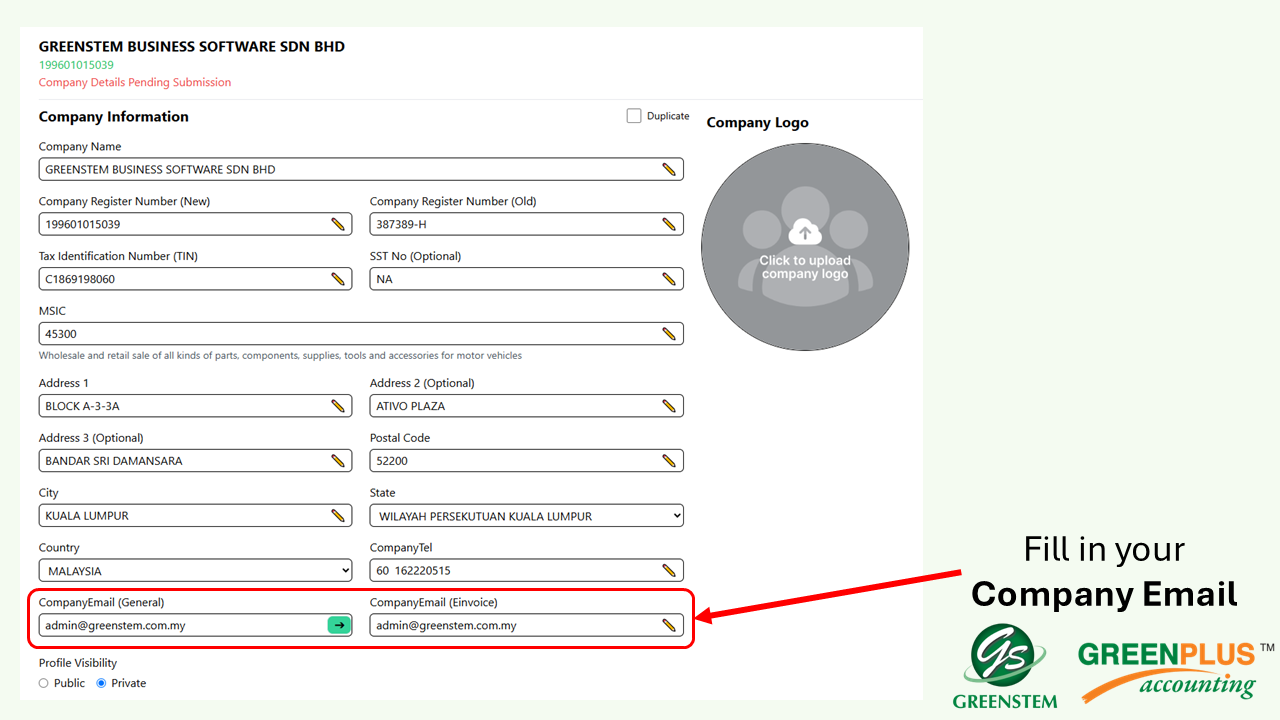The height and width of the screenshot is (720, 1280).
Task: Click the Company Register Number (New) input
Action: coord(196,225)
